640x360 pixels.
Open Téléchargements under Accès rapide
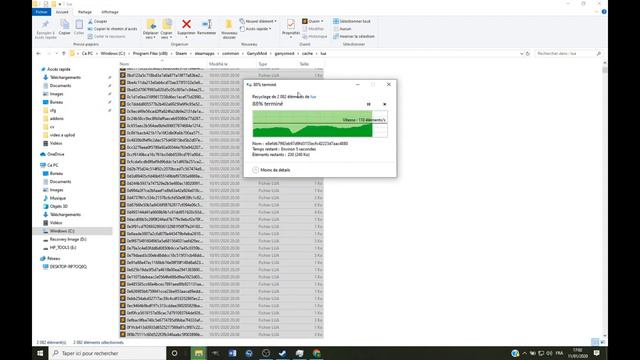[x=65, y=78]
